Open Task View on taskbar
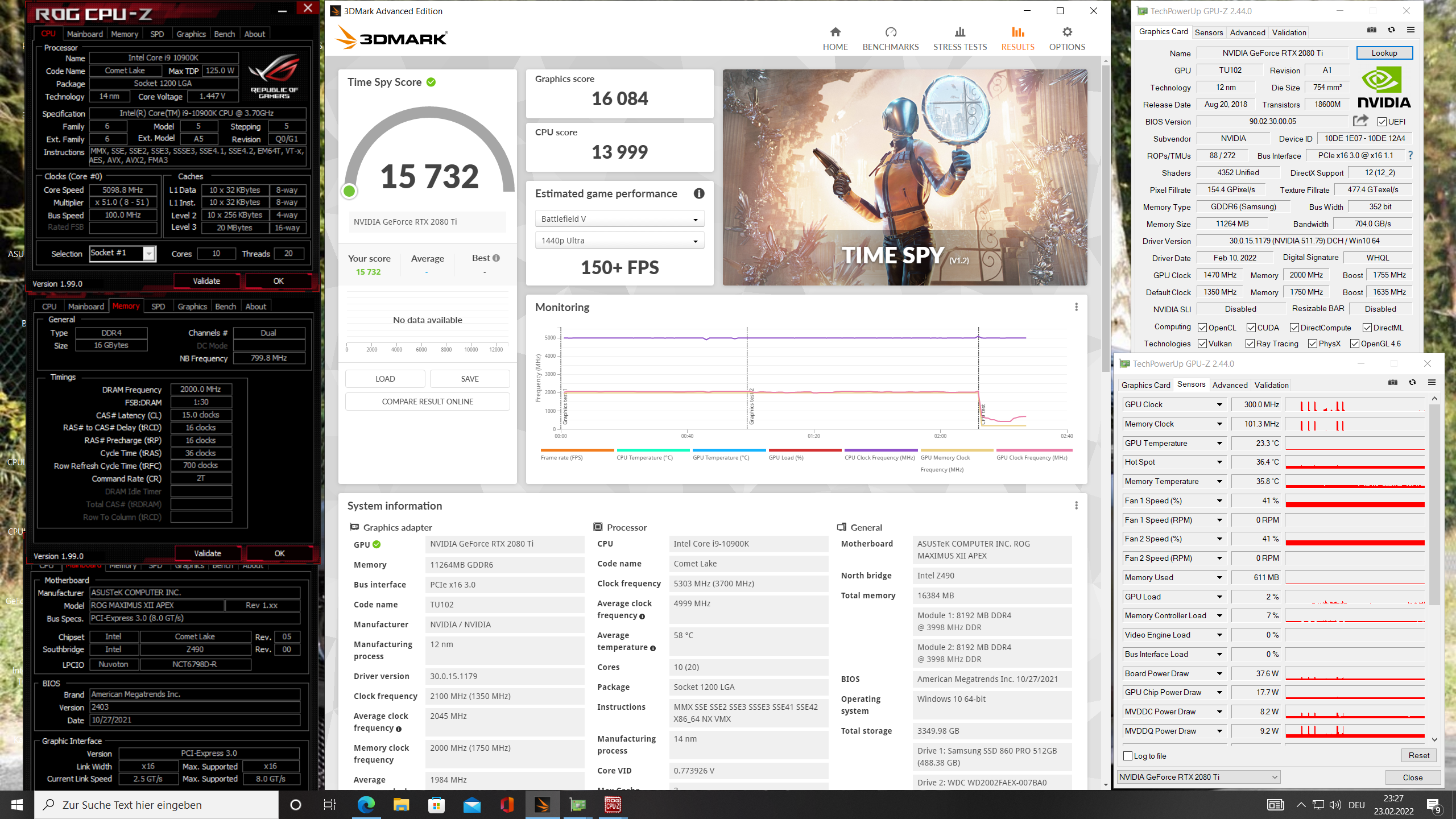 point(330,805)
